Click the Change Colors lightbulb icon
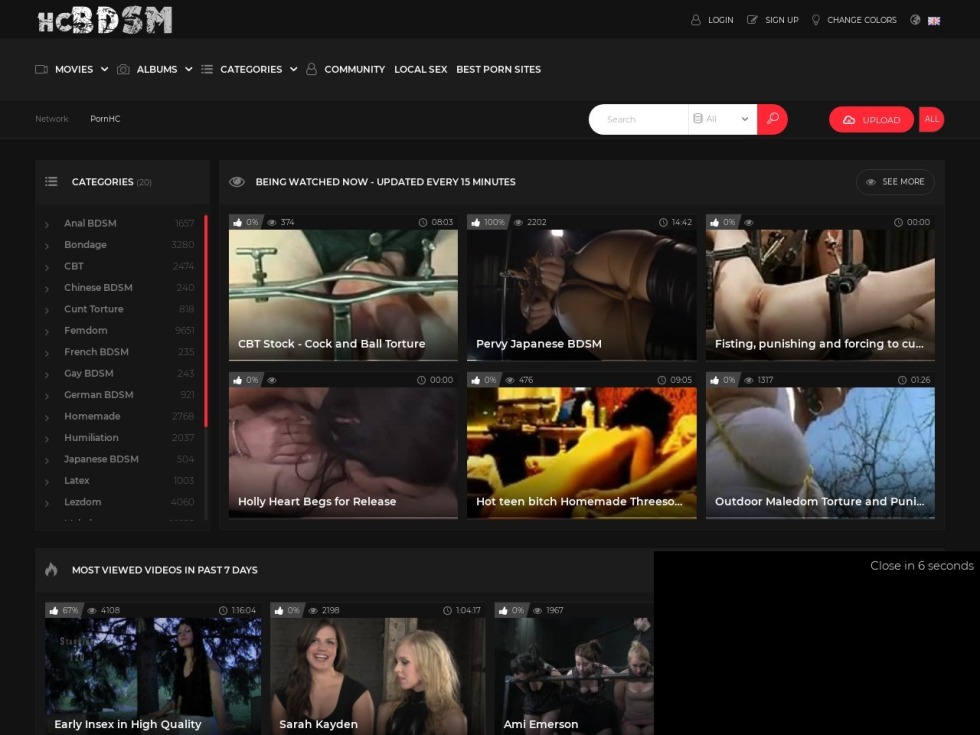 [816, 20]
